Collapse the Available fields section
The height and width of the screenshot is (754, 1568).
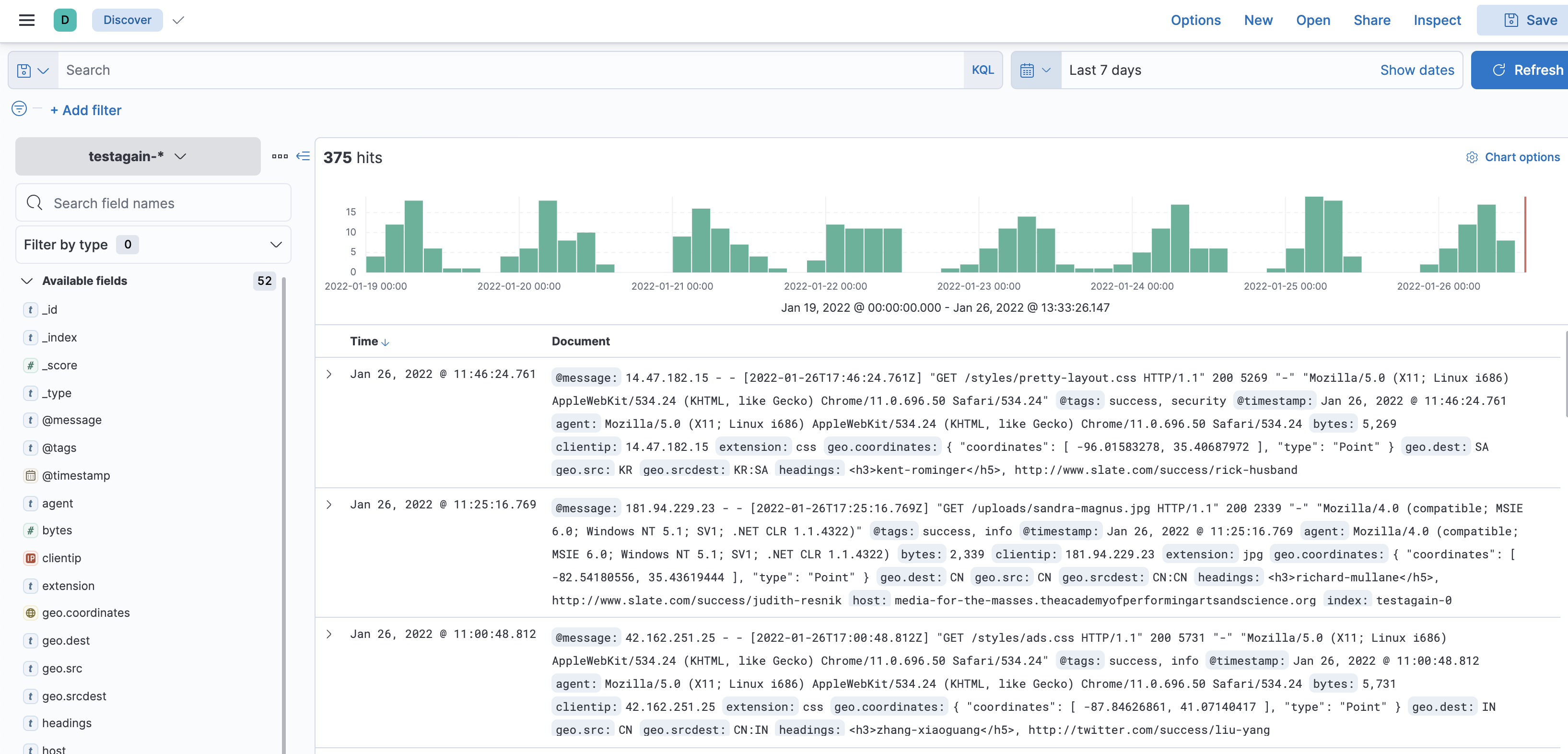click(x=27, y=281)
